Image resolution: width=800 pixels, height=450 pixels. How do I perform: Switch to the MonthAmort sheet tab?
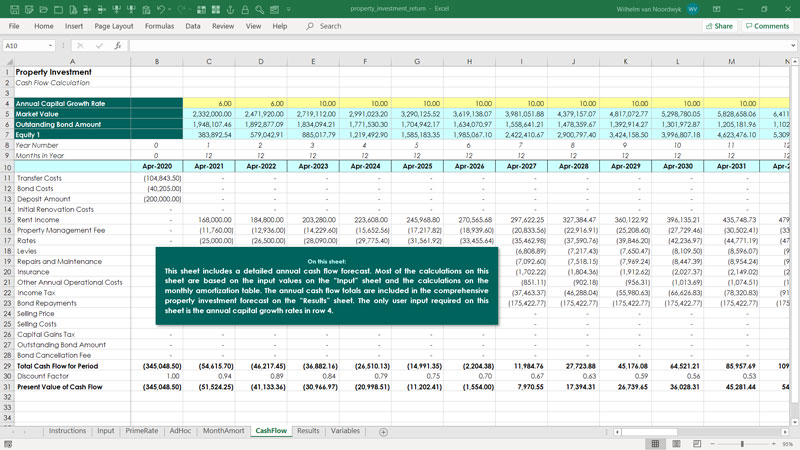(223, 431)
